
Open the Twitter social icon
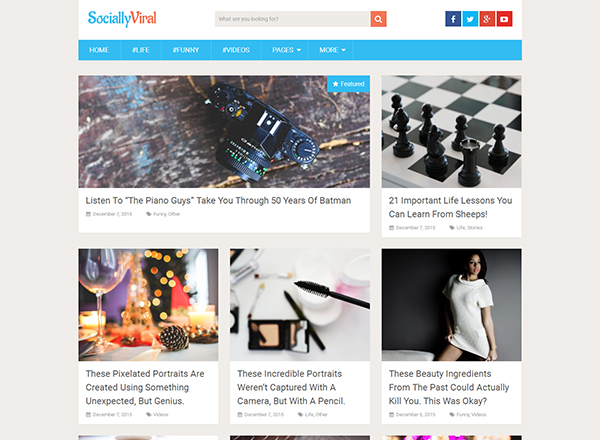pyautogui.click(x=470, y=19)
